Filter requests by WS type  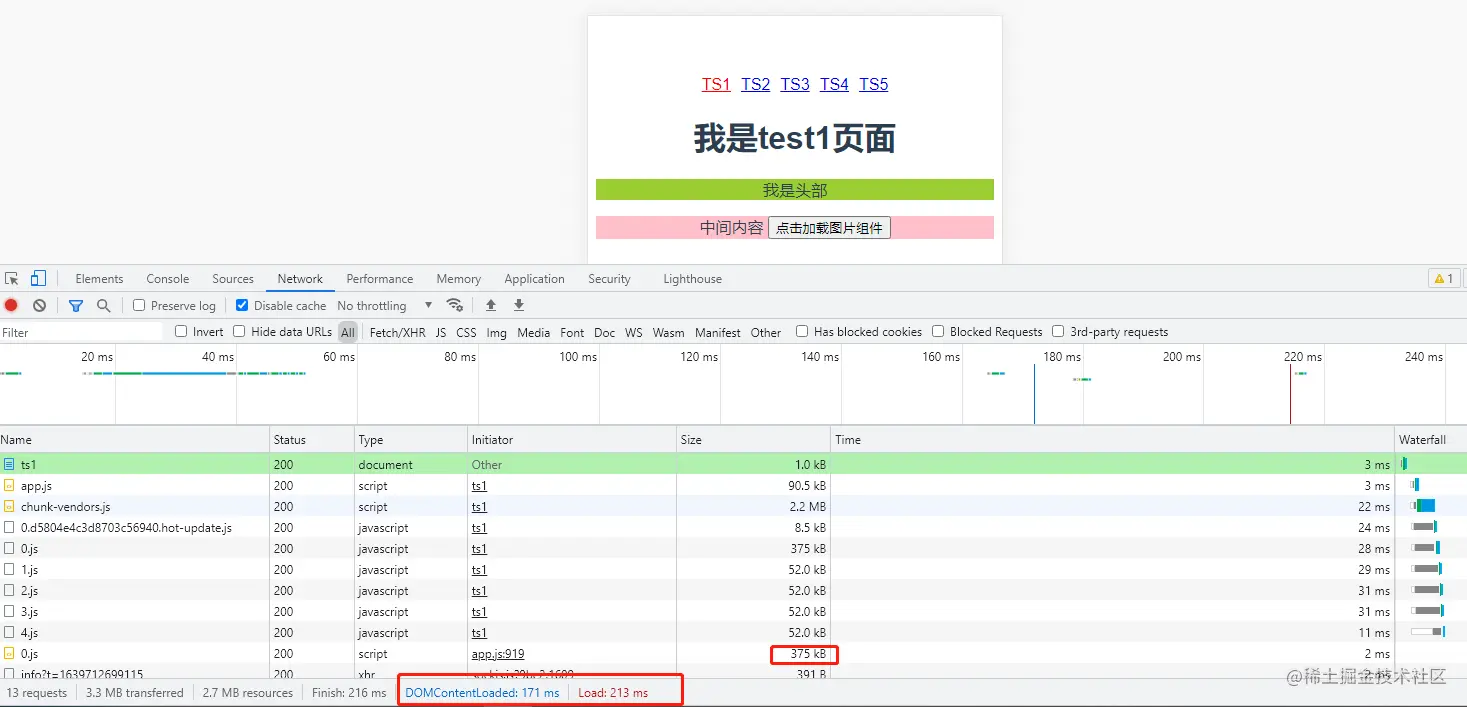pyautogui.click(x=634, y=332)
